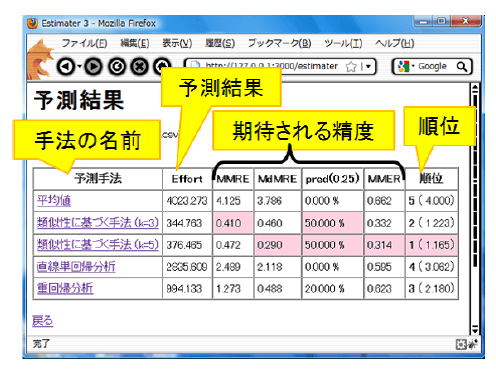This screenshot has height=374, width=496.
Task: Open the 履歴(S) menu
Action: 220,43
